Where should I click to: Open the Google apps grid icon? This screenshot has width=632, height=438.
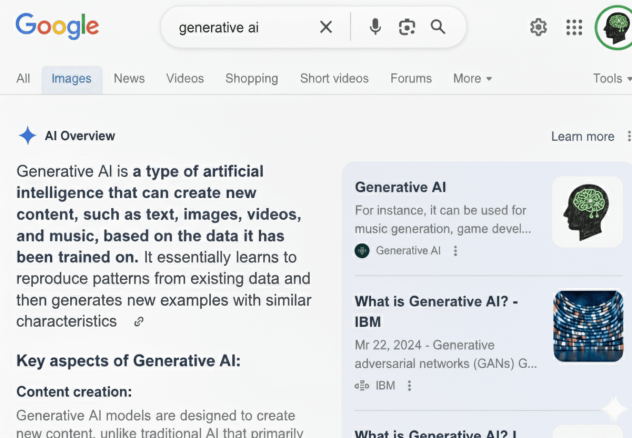click(574, 27)
